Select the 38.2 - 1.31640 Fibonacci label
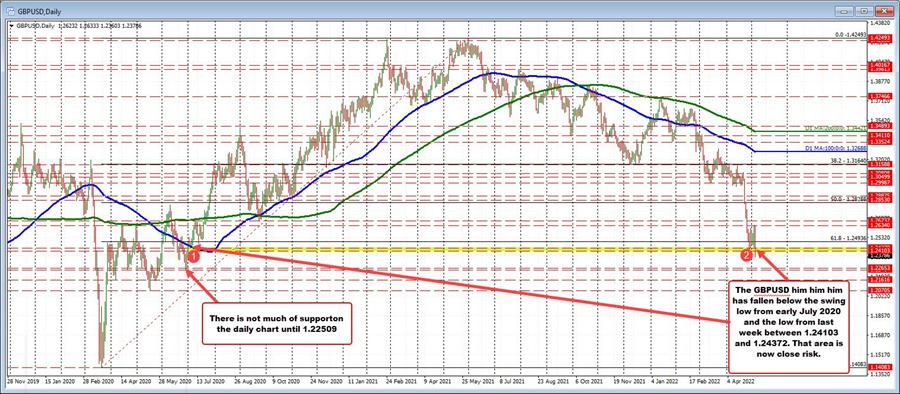 (x=849, y=160)
